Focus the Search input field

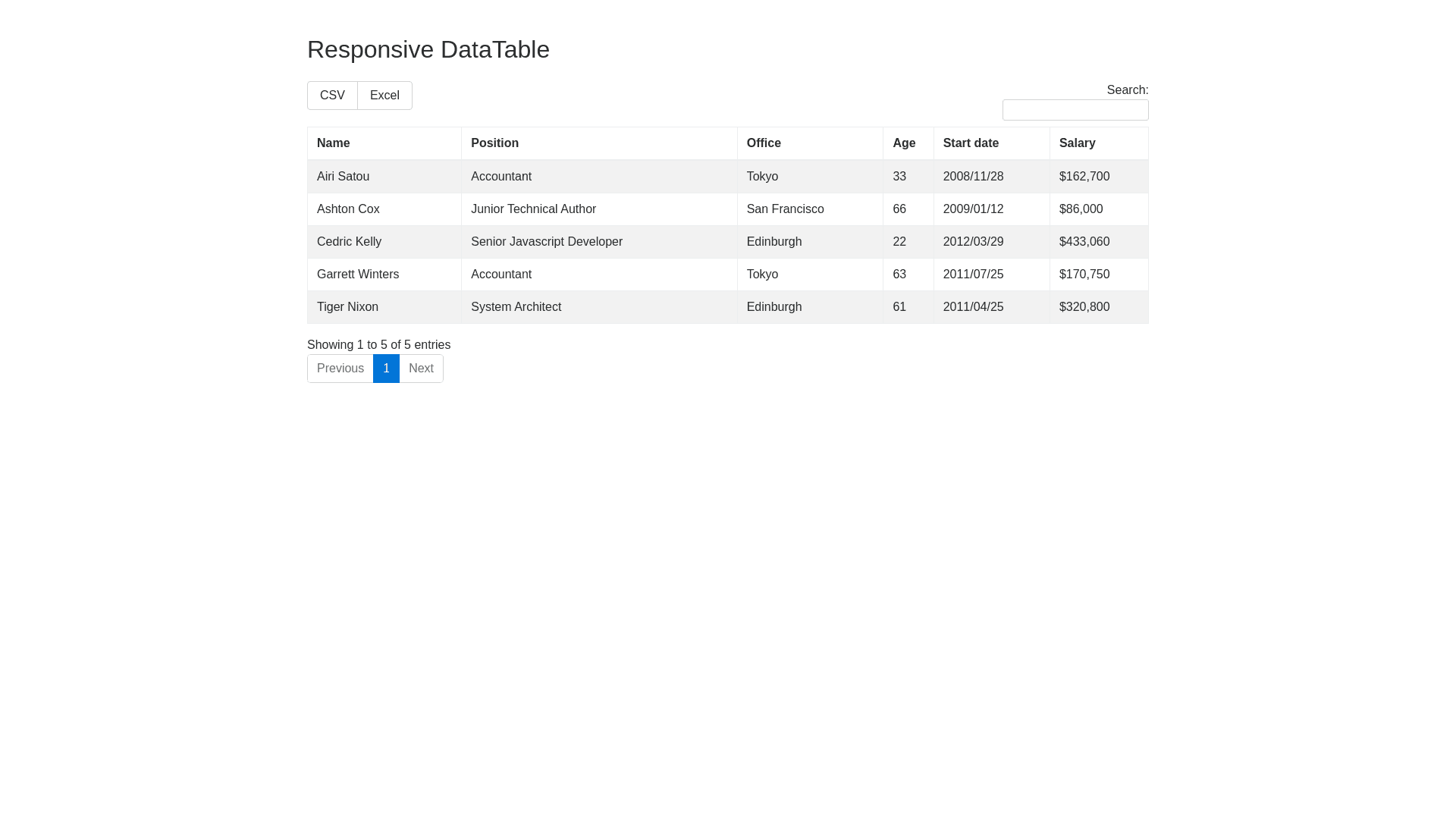(1075, 110)
